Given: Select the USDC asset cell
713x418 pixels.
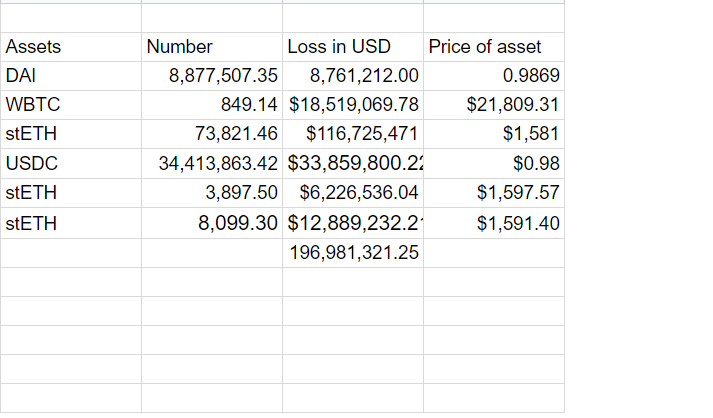Looking at the screenshot, I should pyautogui.click(x=26, y=164).
